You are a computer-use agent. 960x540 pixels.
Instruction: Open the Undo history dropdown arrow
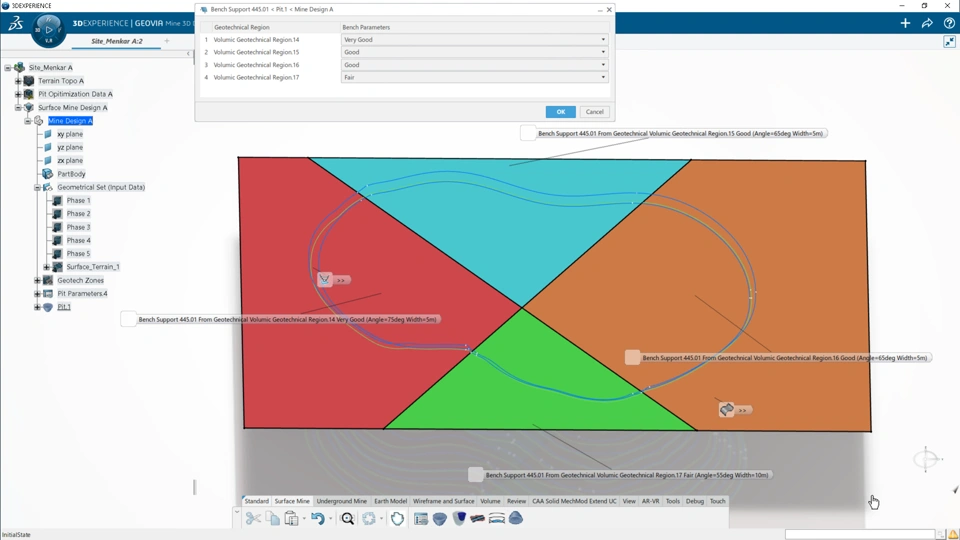click(x=331, y=519)
